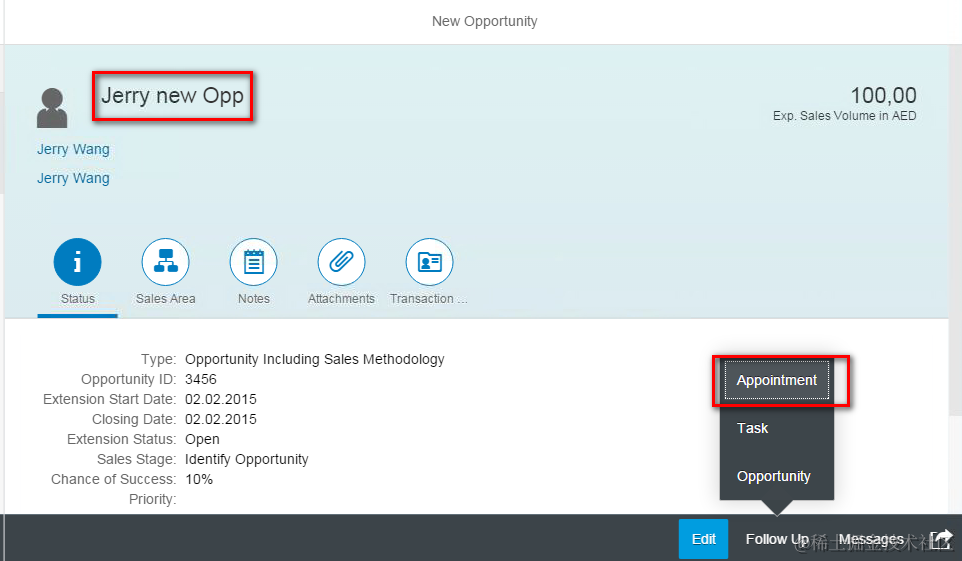This screenshot has height=561, width=962.
Task: Open the Attachments paperclip tab
Action: [x=341, y=262]
